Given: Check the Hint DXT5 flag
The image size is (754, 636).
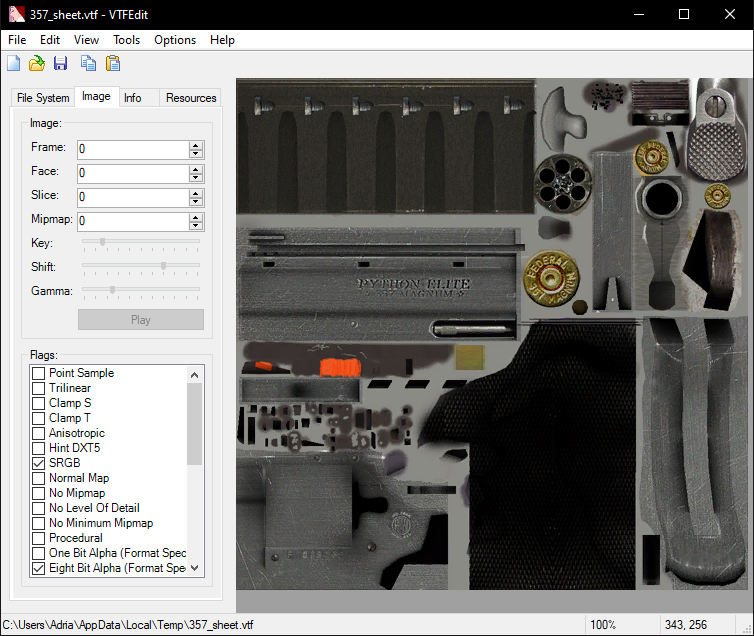Looking at the screenshot, I should coord(38,448).
